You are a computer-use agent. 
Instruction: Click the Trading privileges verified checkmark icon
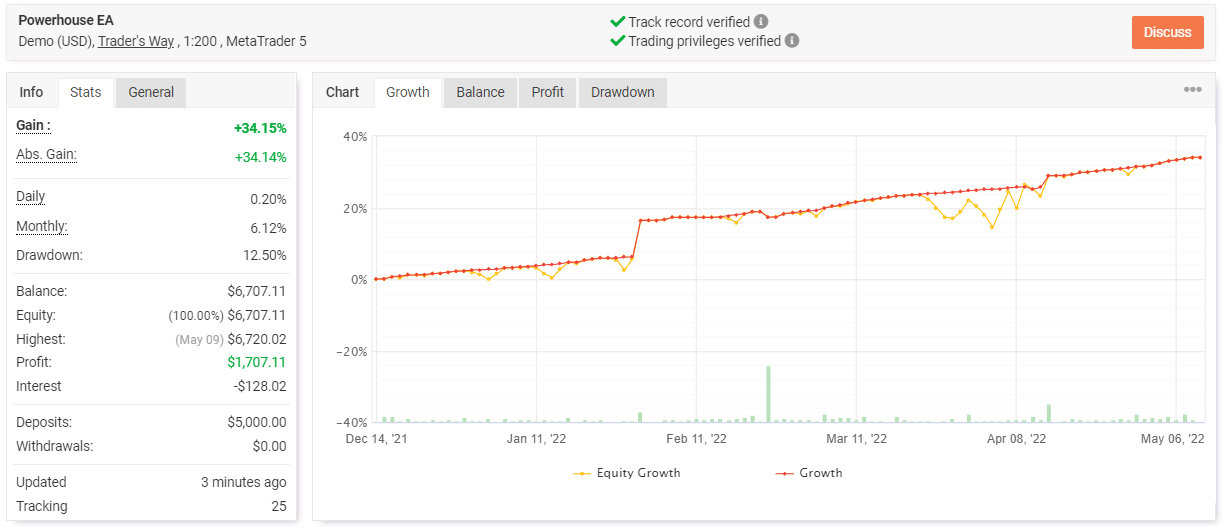(617, 41)
